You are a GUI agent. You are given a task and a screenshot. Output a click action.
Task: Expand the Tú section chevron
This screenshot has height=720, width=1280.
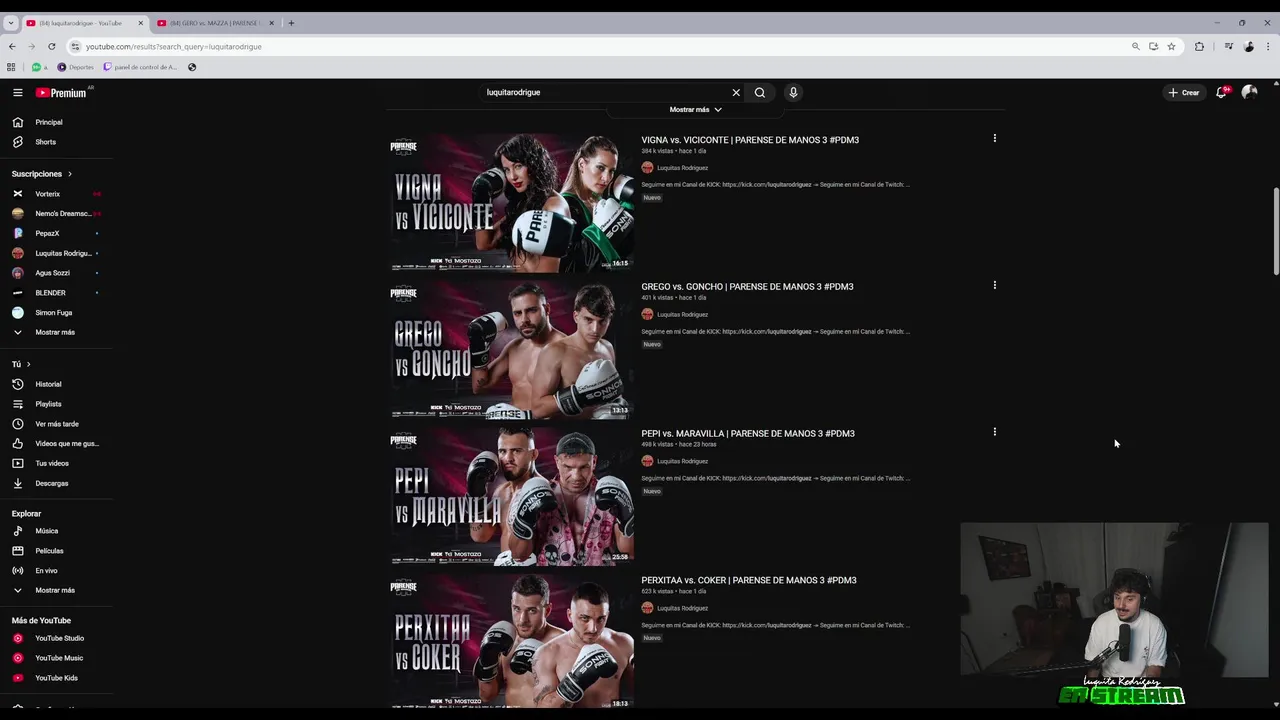click(28, 364)
